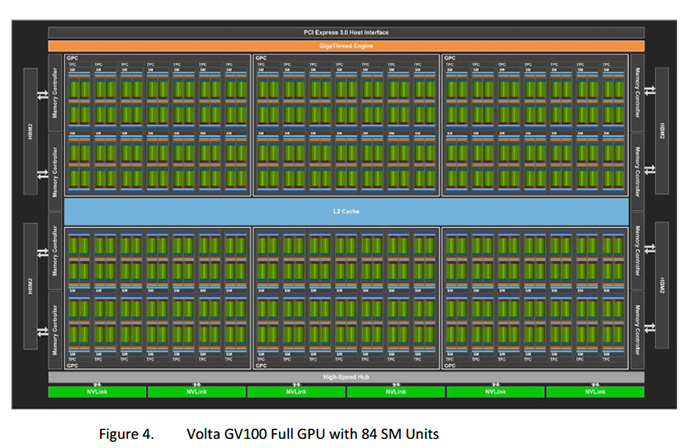This screenshot has height=448, width=700.
Task: Click the rightmost green NVLink block
Action: 595,392
